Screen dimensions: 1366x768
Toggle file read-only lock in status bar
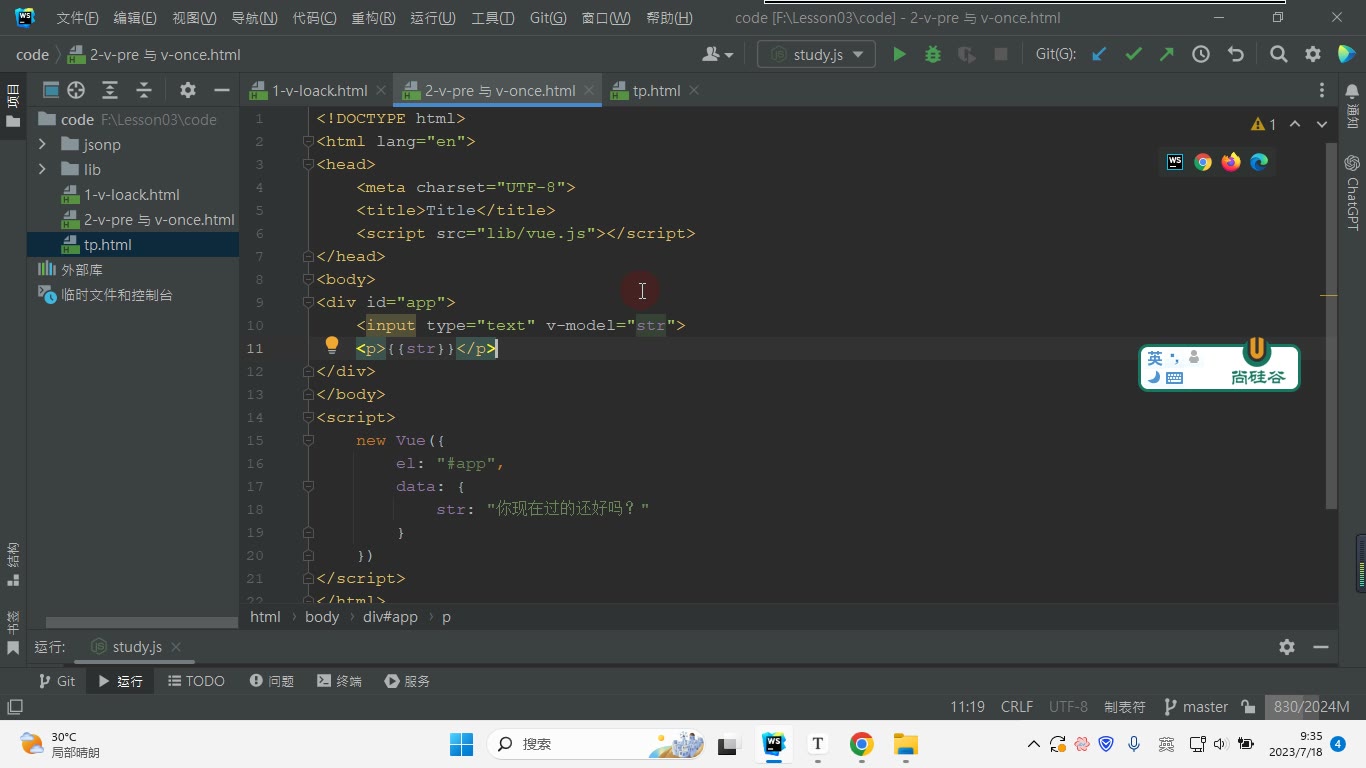pyautogui.click(x=1248, y=707)
